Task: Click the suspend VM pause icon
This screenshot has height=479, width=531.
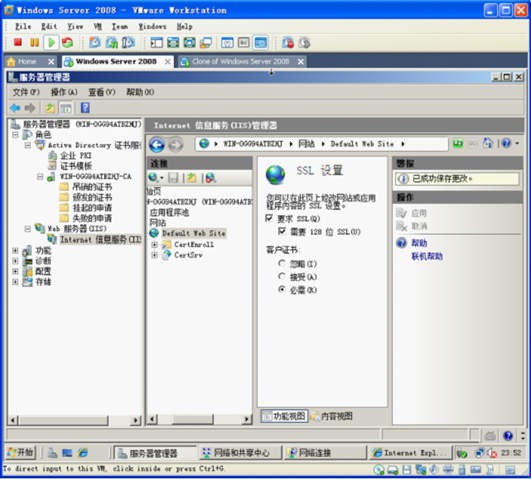Action: click(x=34, y=43)
